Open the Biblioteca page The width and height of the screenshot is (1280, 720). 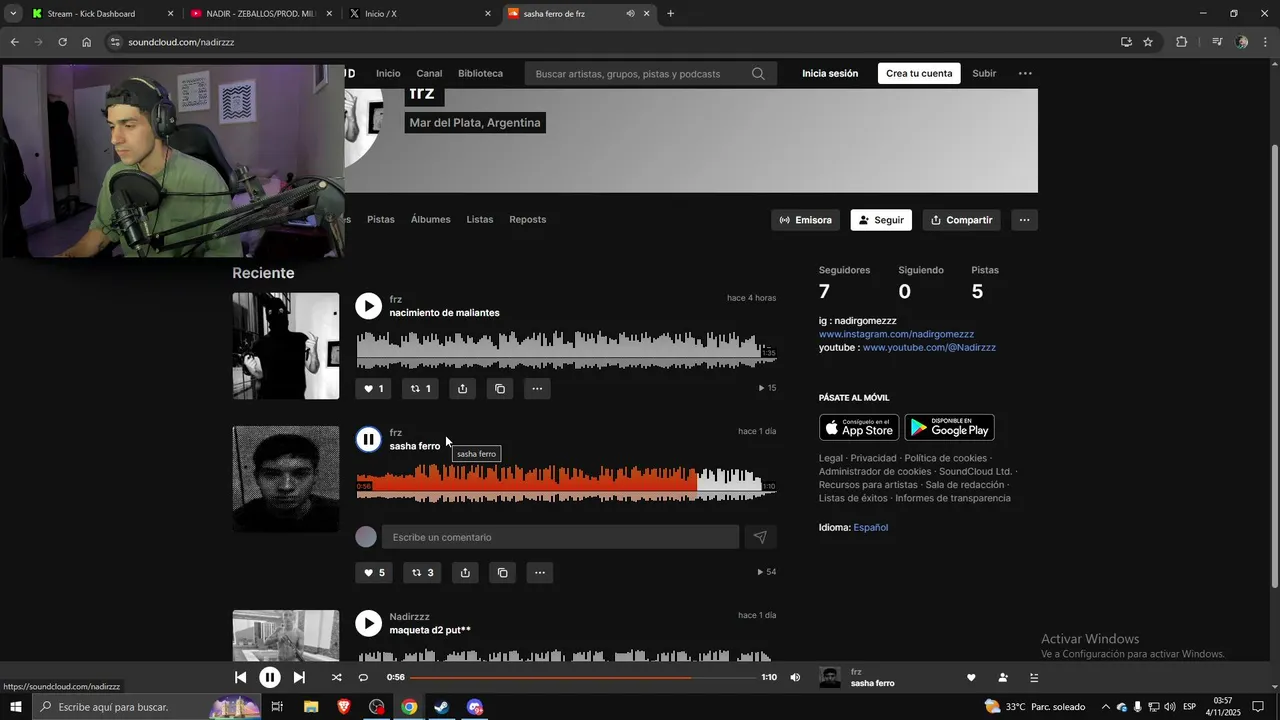tap(480, 73)
